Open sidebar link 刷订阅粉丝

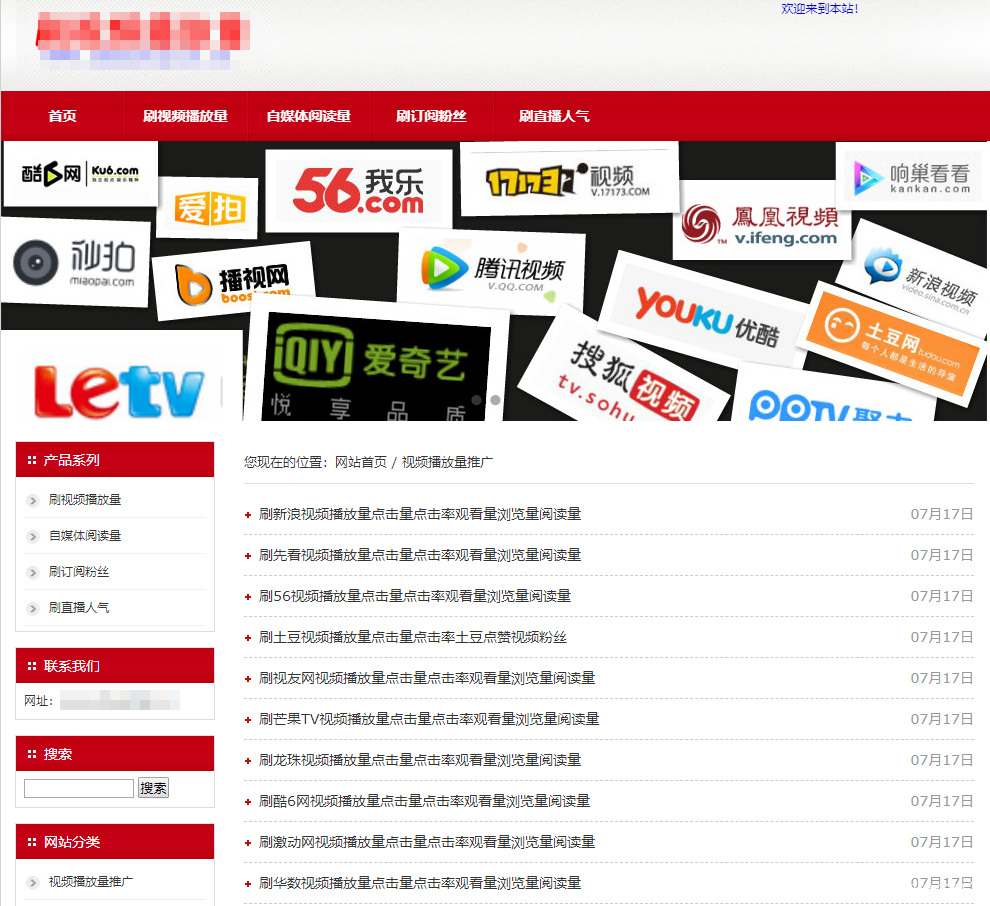click(79, 571)
